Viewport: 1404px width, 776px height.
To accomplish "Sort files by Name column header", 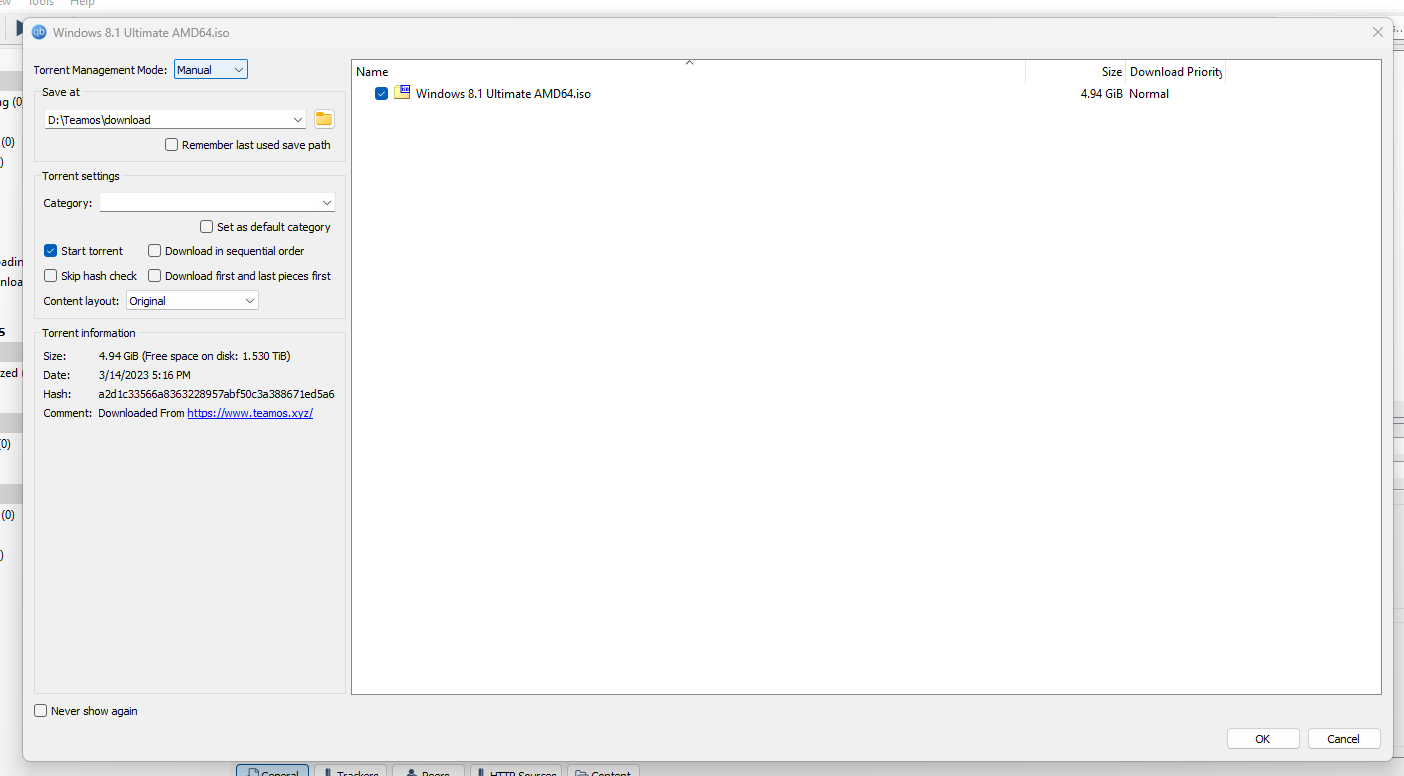I will coord(688,72).
